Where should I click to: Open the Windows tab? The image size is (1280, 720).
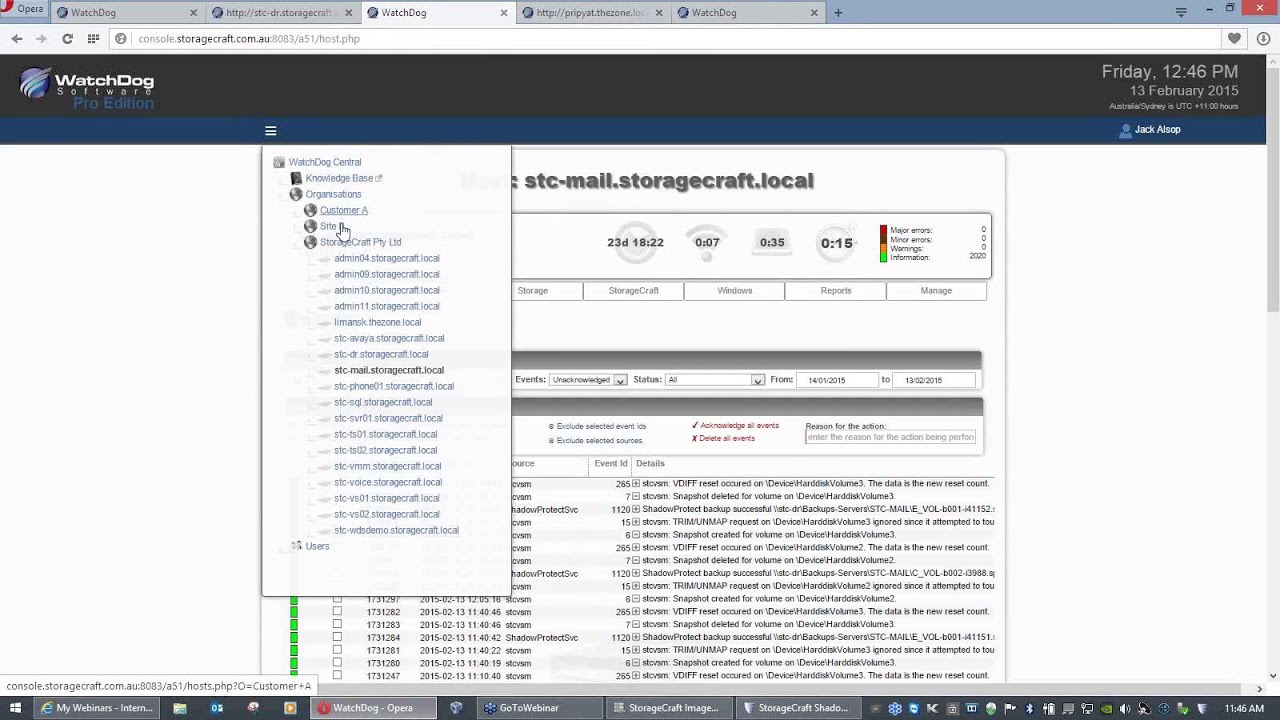(734, 291)
